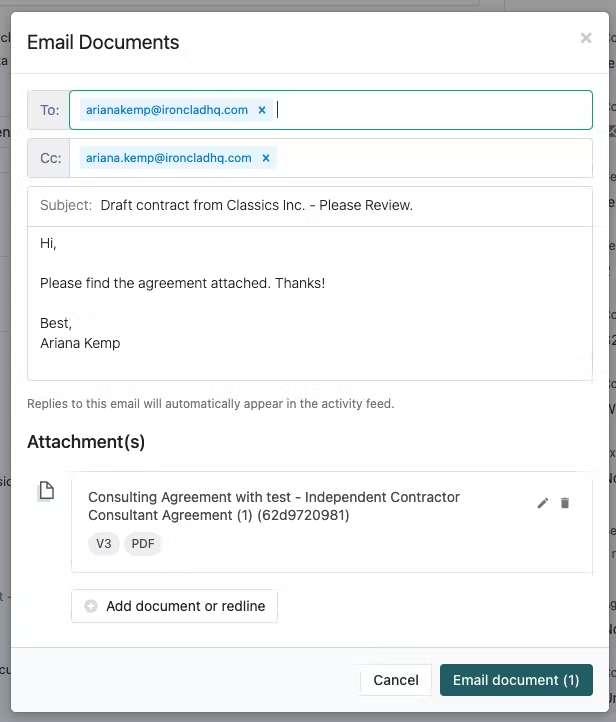Remove arianakemp@ironcladhq.com from the To field
The height and width of the screenshot is (722, 616).
click(x=262, y=110)
